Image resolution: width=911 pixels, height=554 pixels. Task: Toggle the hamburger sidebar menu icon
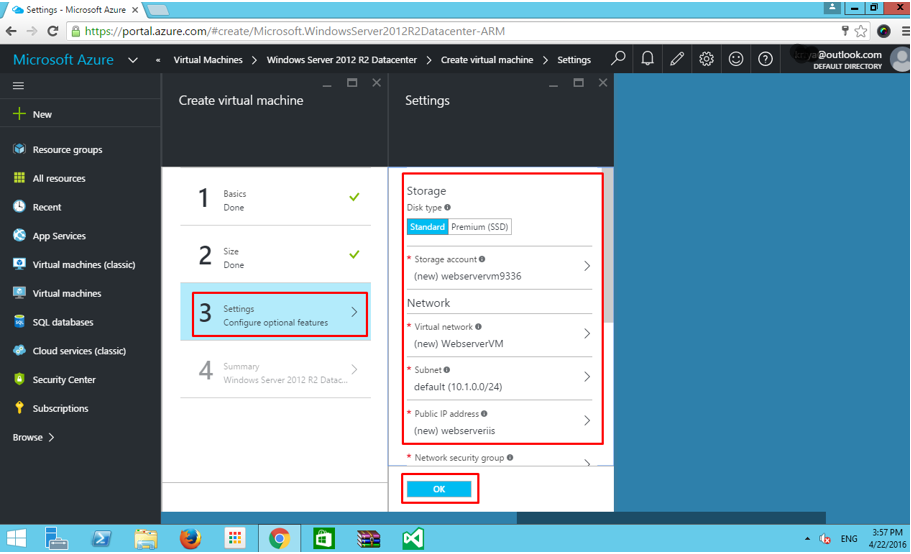(19, 85)
